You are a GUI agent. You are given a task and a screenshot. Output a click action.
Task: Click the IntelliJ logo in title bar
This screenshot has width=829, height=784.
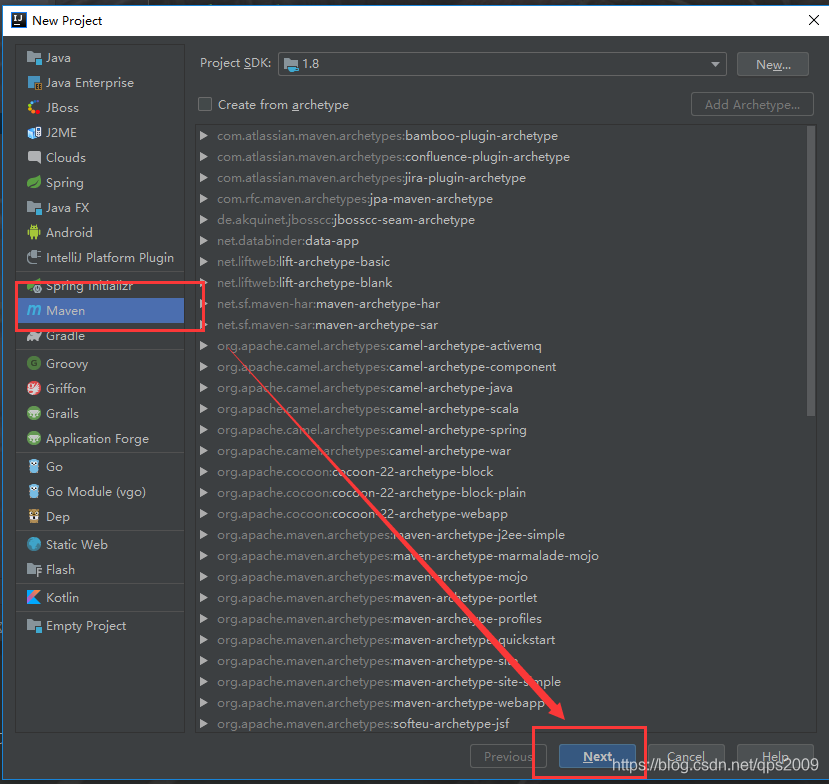(x=19, y=20)
